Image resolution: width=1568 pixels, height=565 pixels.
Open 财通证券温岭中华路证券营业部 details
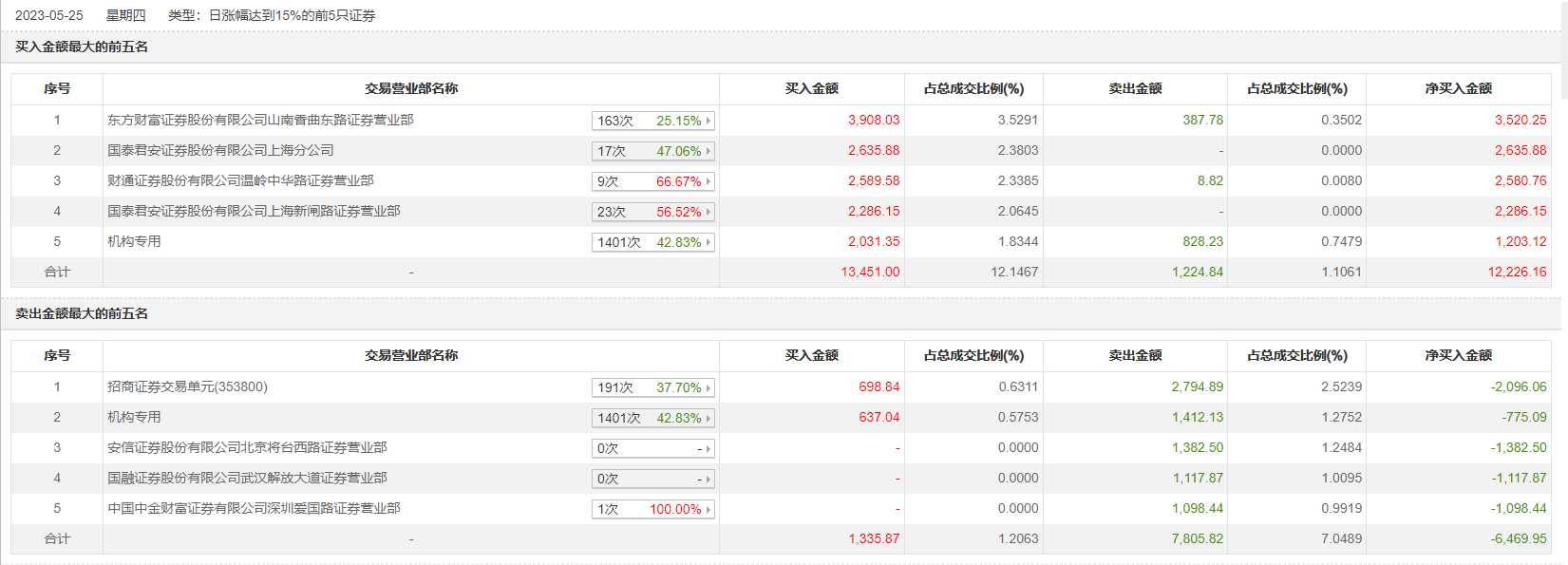coord(240,181)
